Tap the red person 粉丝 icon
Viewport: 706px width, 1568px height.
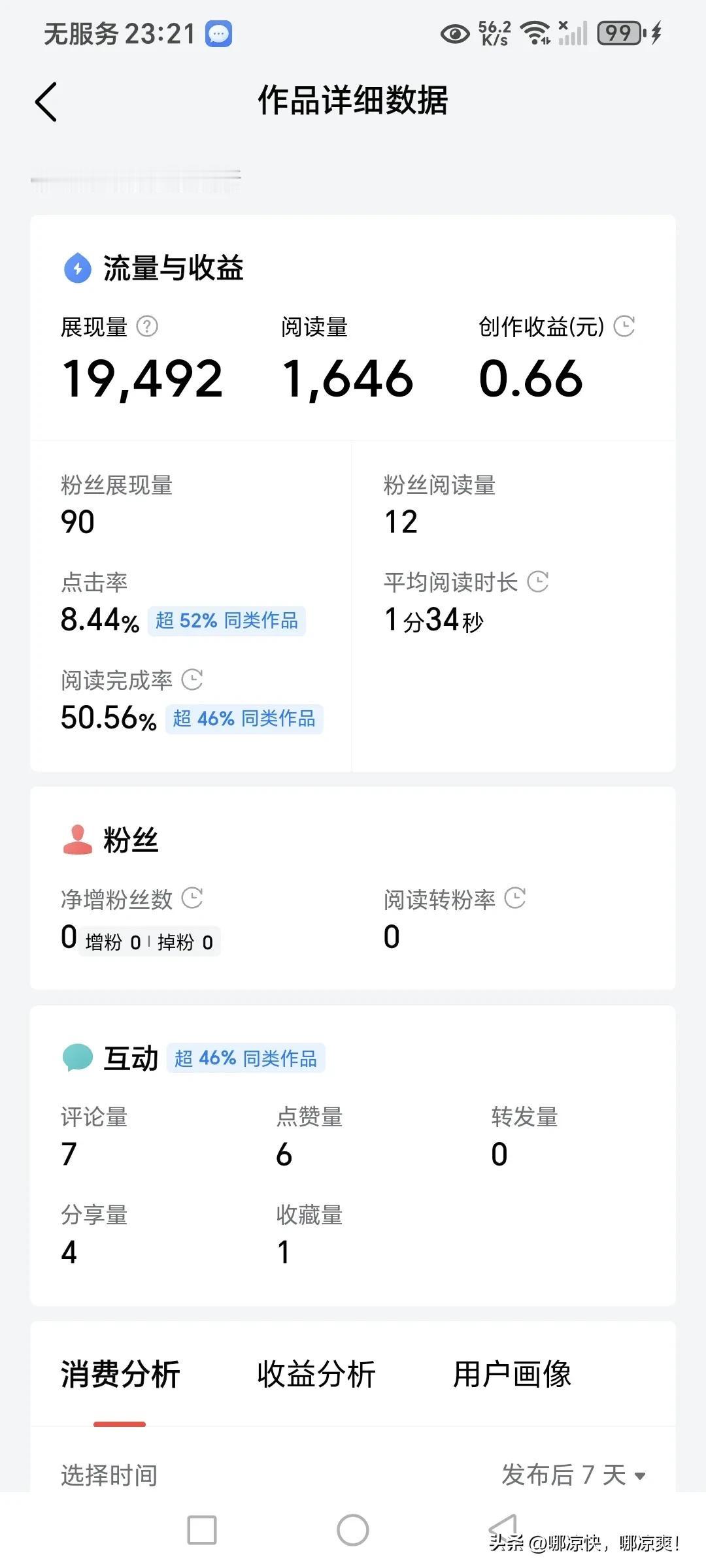pos(78,840)
